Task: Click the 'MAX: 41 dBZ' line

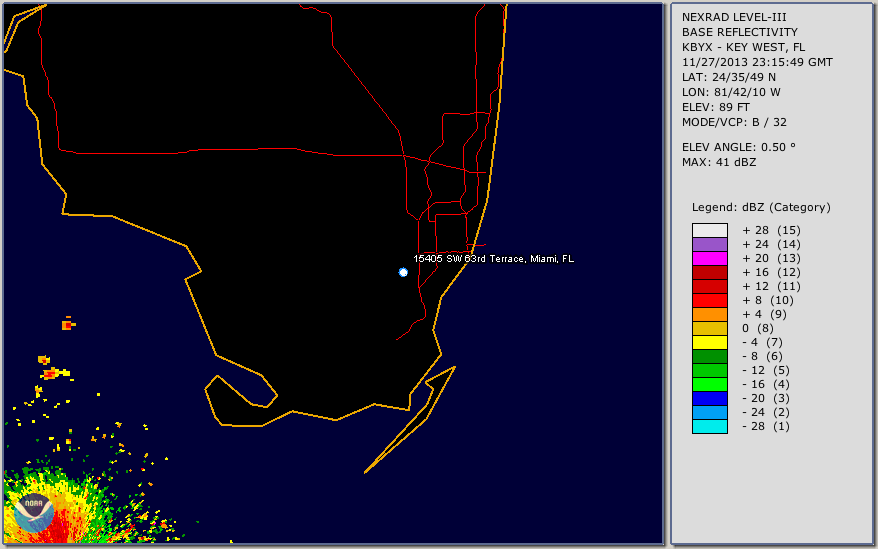Action: [x=719, y=162]
